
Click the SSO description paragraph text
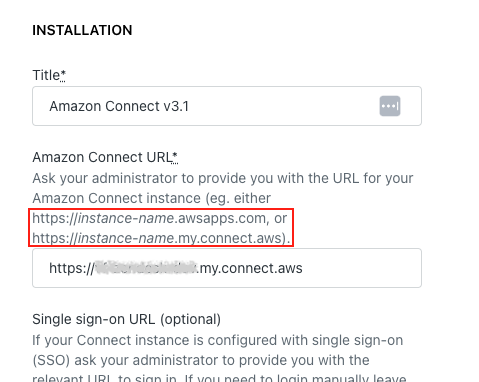tap(219, 360)
